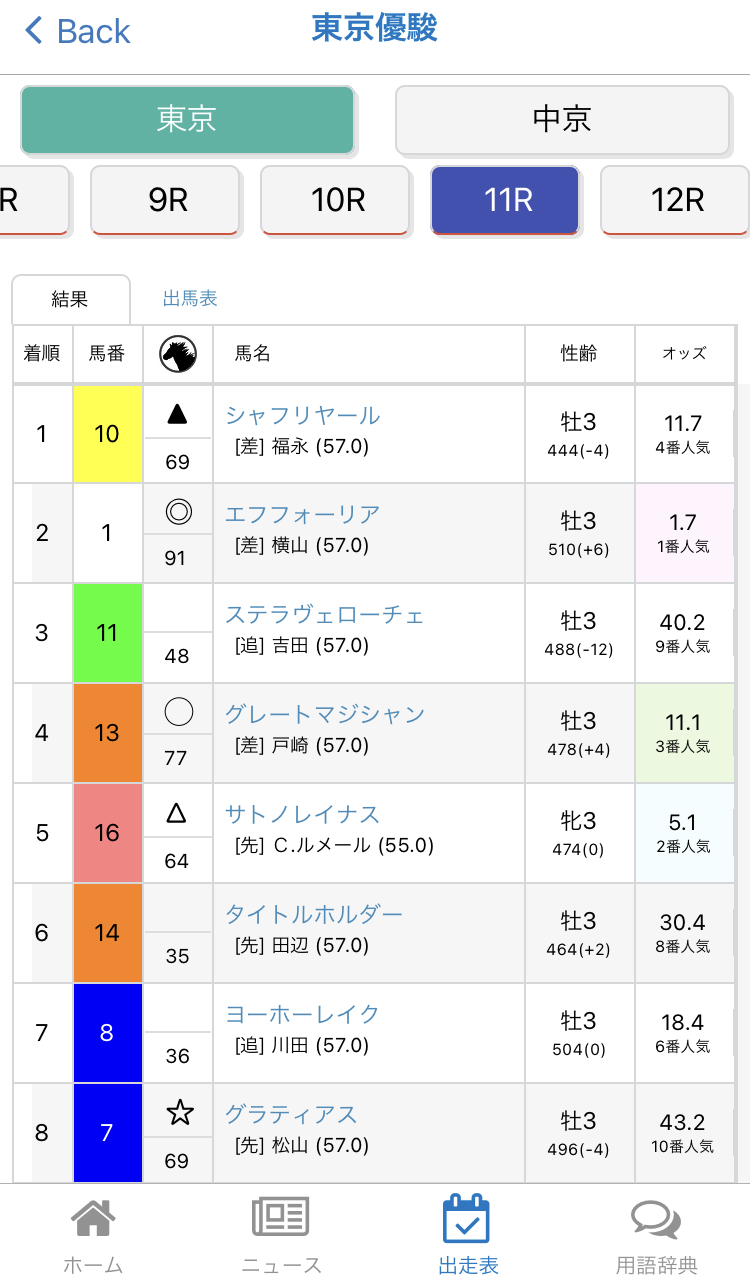Screen dimensions: 750x1281
Task: Switch to the 出馬表 tab
Action: [x=190, y=298]
